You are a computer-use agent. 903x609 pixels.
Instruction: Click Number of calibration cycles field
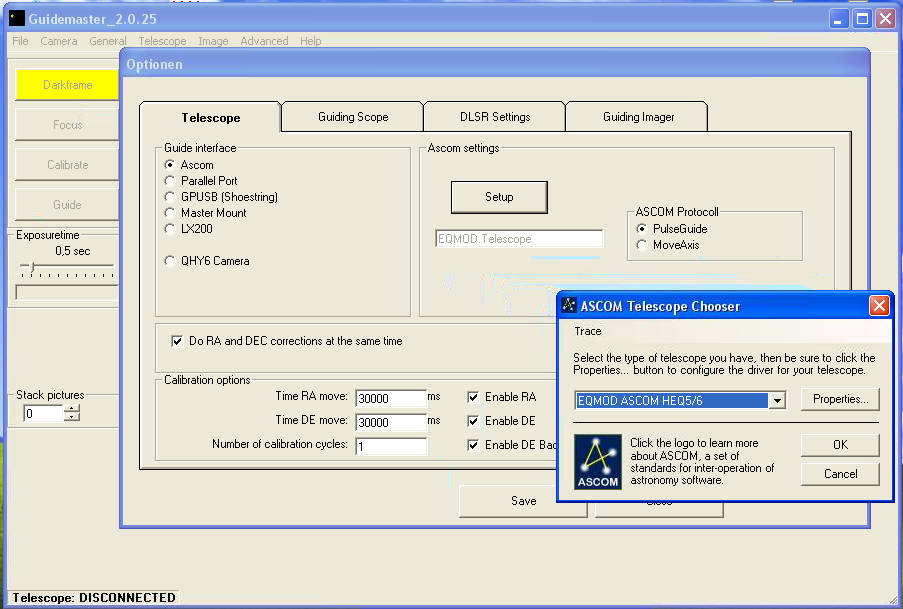coord(391,446)
